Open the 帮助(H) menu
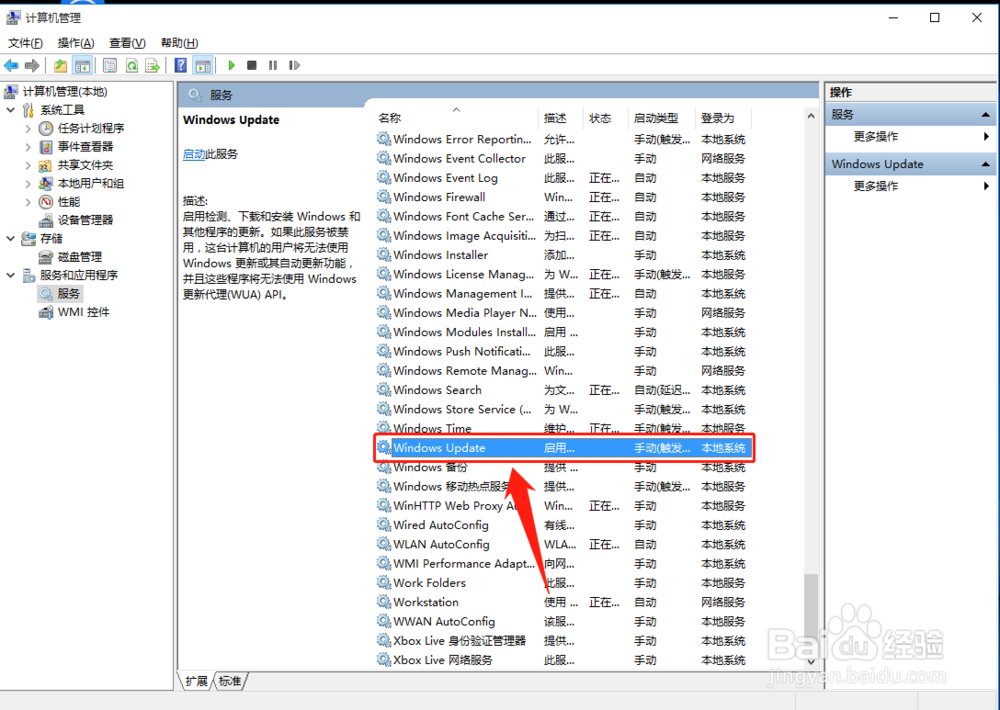The image size is (1000, 710). click(x=179, y=43)
